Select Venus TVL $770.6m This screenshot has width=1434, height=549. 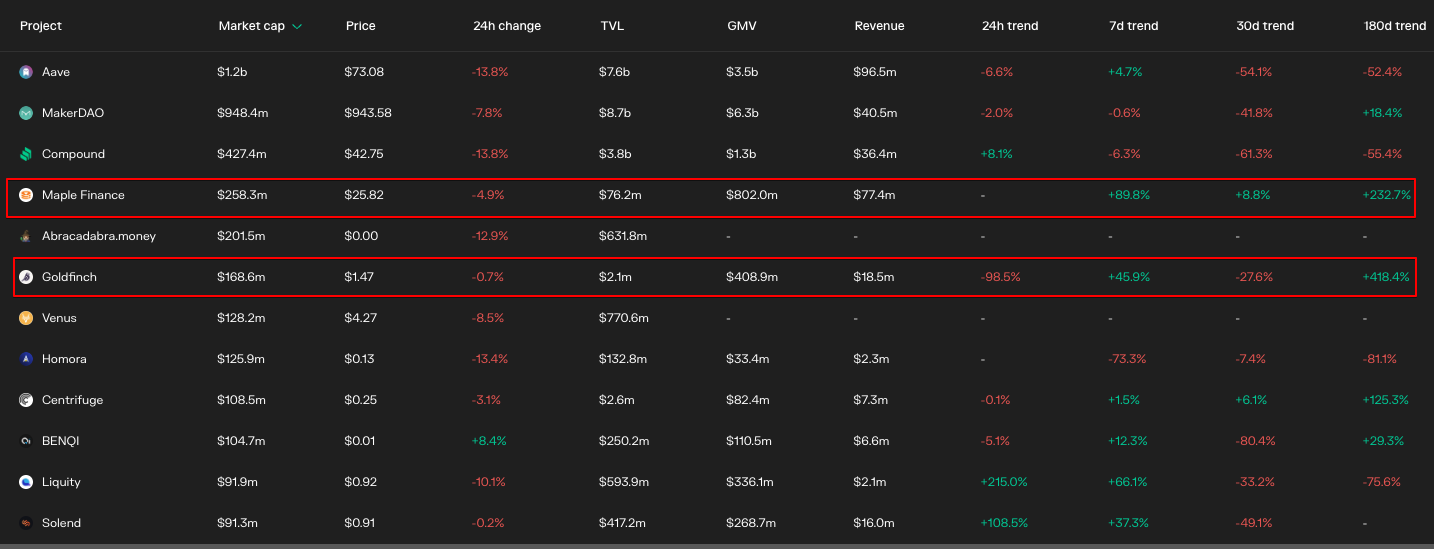[x=624, y=318]
